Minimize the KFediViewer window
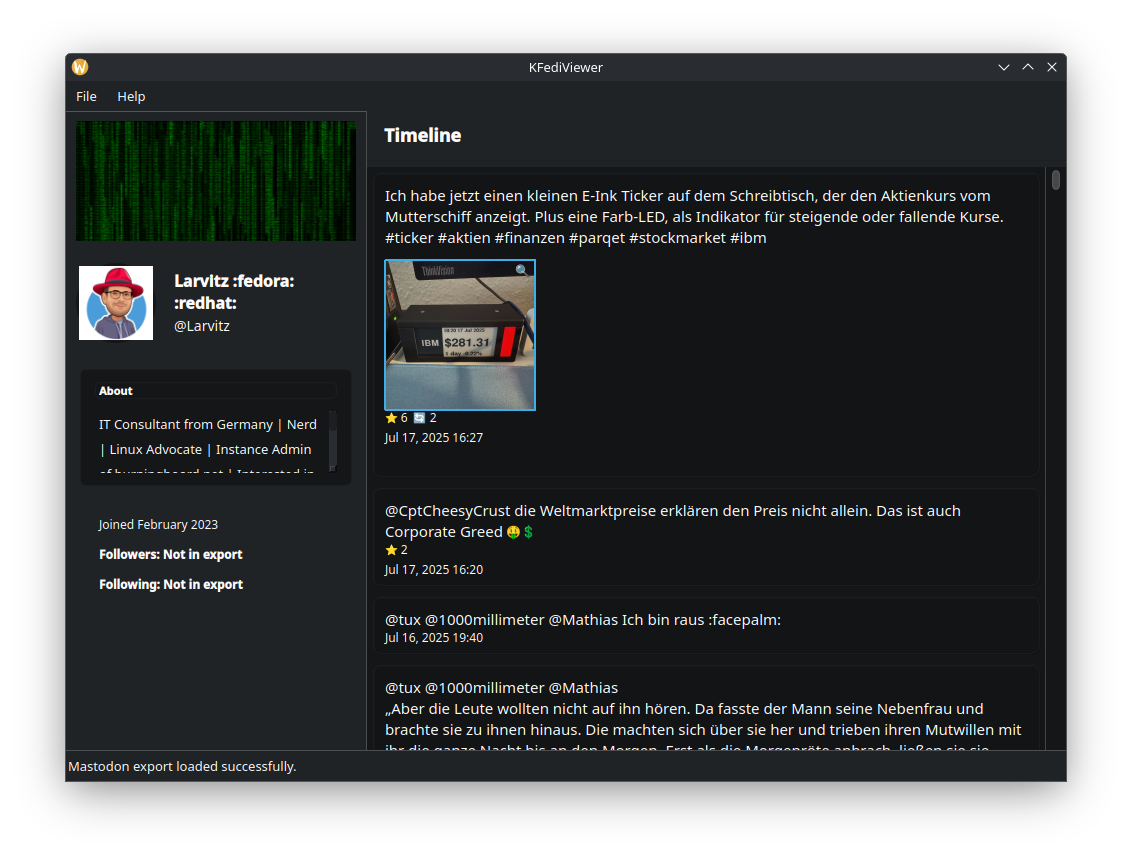The height and width of the screenshot is (859, 1132). coord(1004,67)
